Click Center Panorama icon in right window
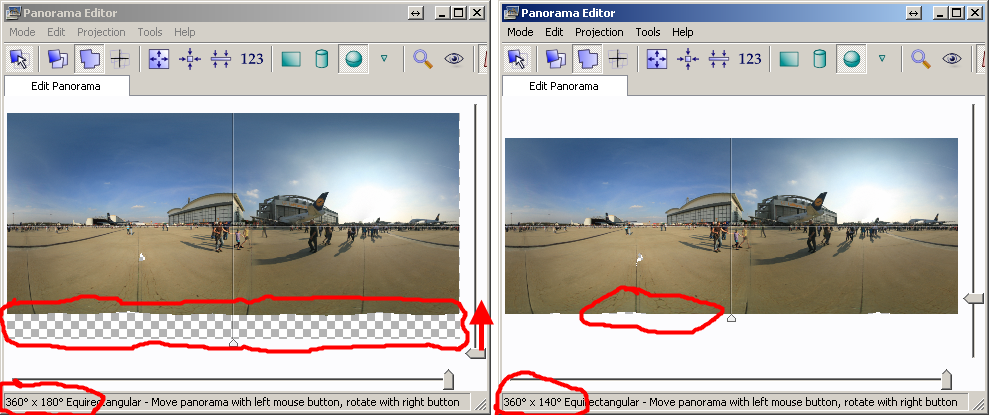 click(687, 59)
